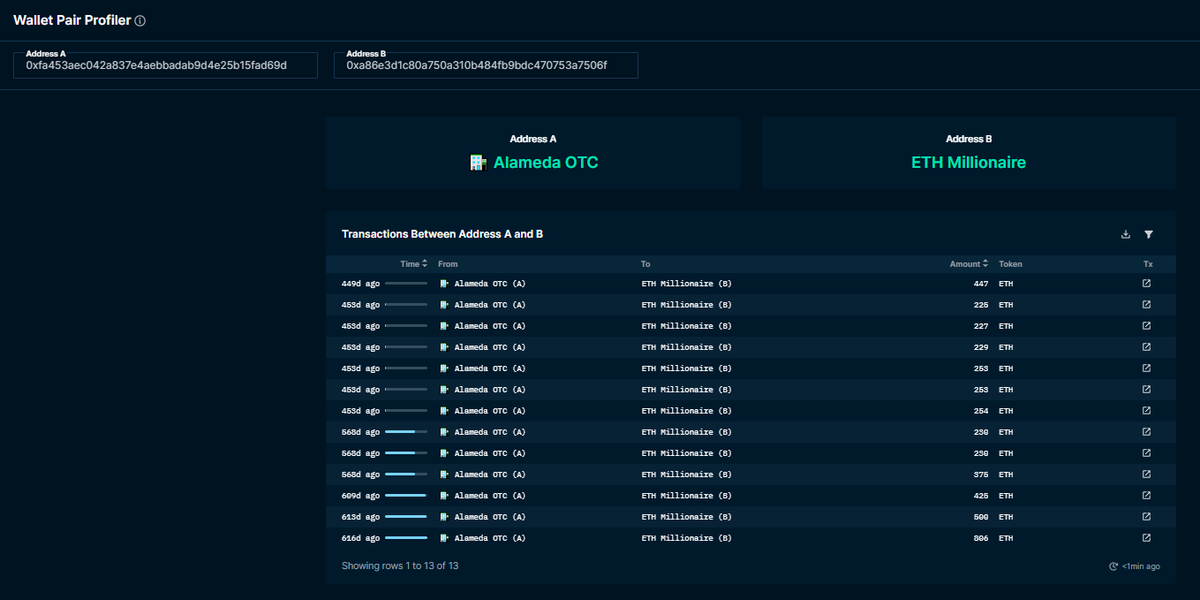This screenshot has width=1200, height=600.
Task: Click the time bar in the 449d ago row
Action: point(406,284)
